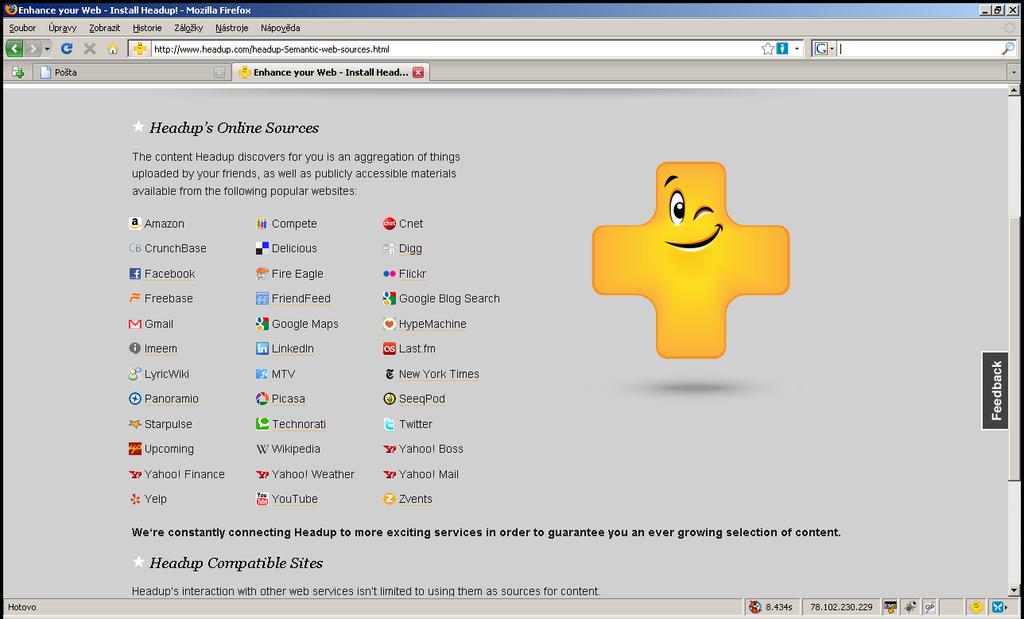Click the Back navigation arrow button
Screen dimensions: 1024x619
pyautogui.click(x=14, y=48)
